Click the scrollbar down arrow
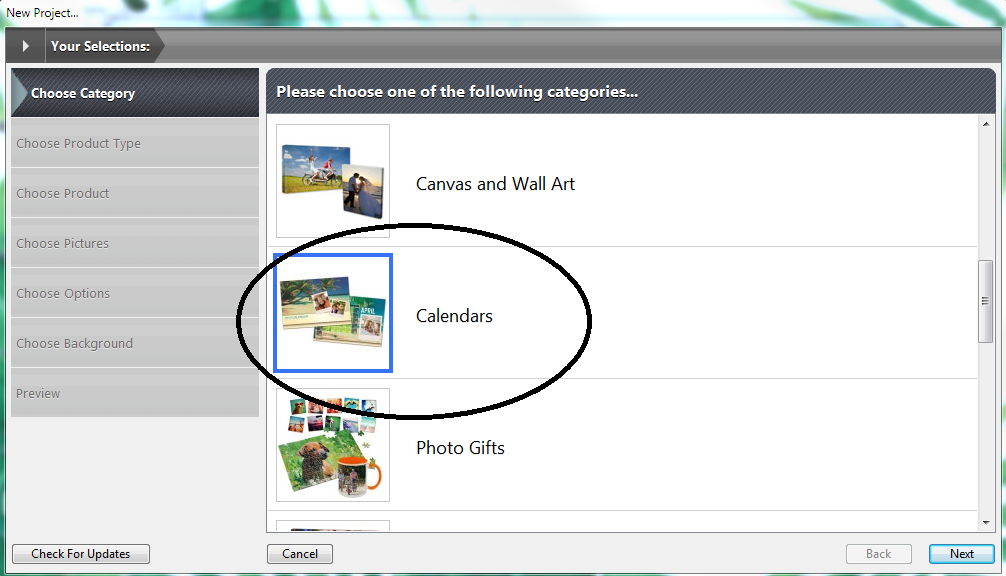Image resolution: width=1006 pixels, height=576 pixels. coord(985,522)
